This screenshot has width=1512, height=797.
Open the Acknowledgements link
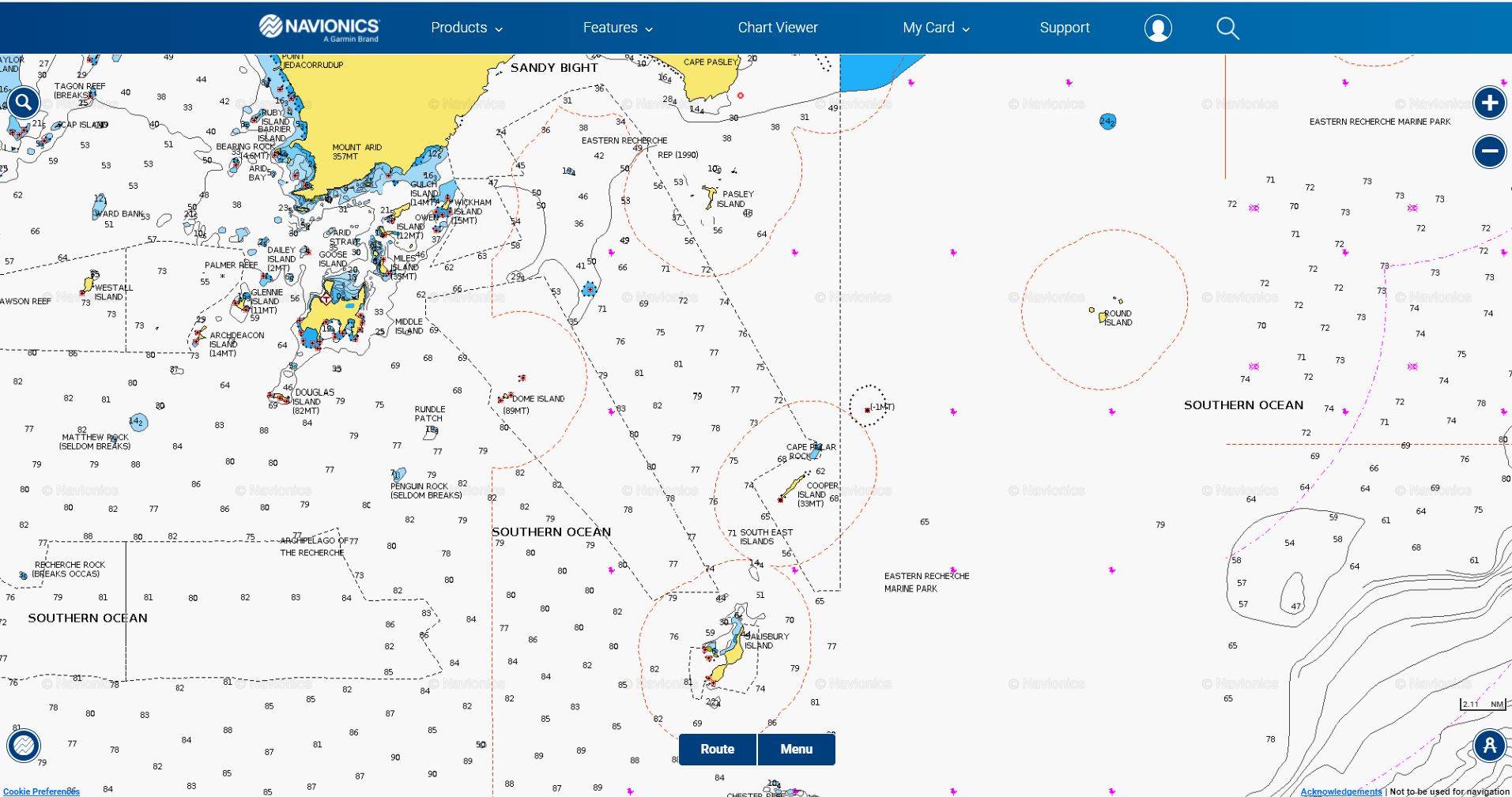pyautogui.click(x=1340, y=791)
